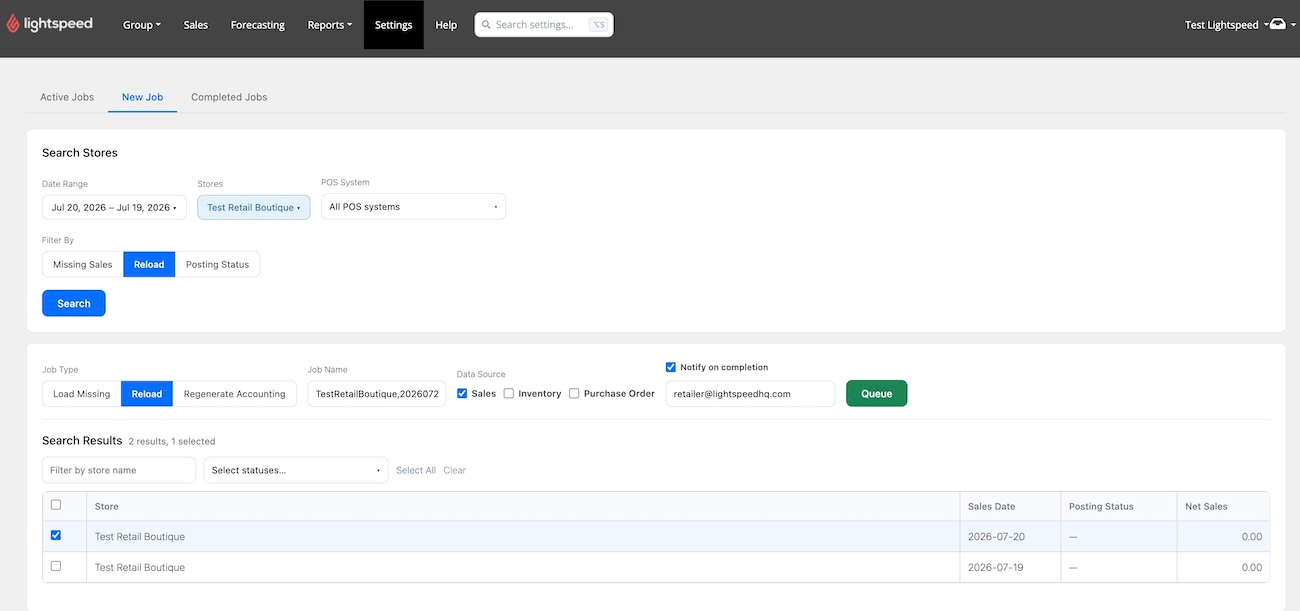
Task: Click the Filter by store name field
Action: 119,470
